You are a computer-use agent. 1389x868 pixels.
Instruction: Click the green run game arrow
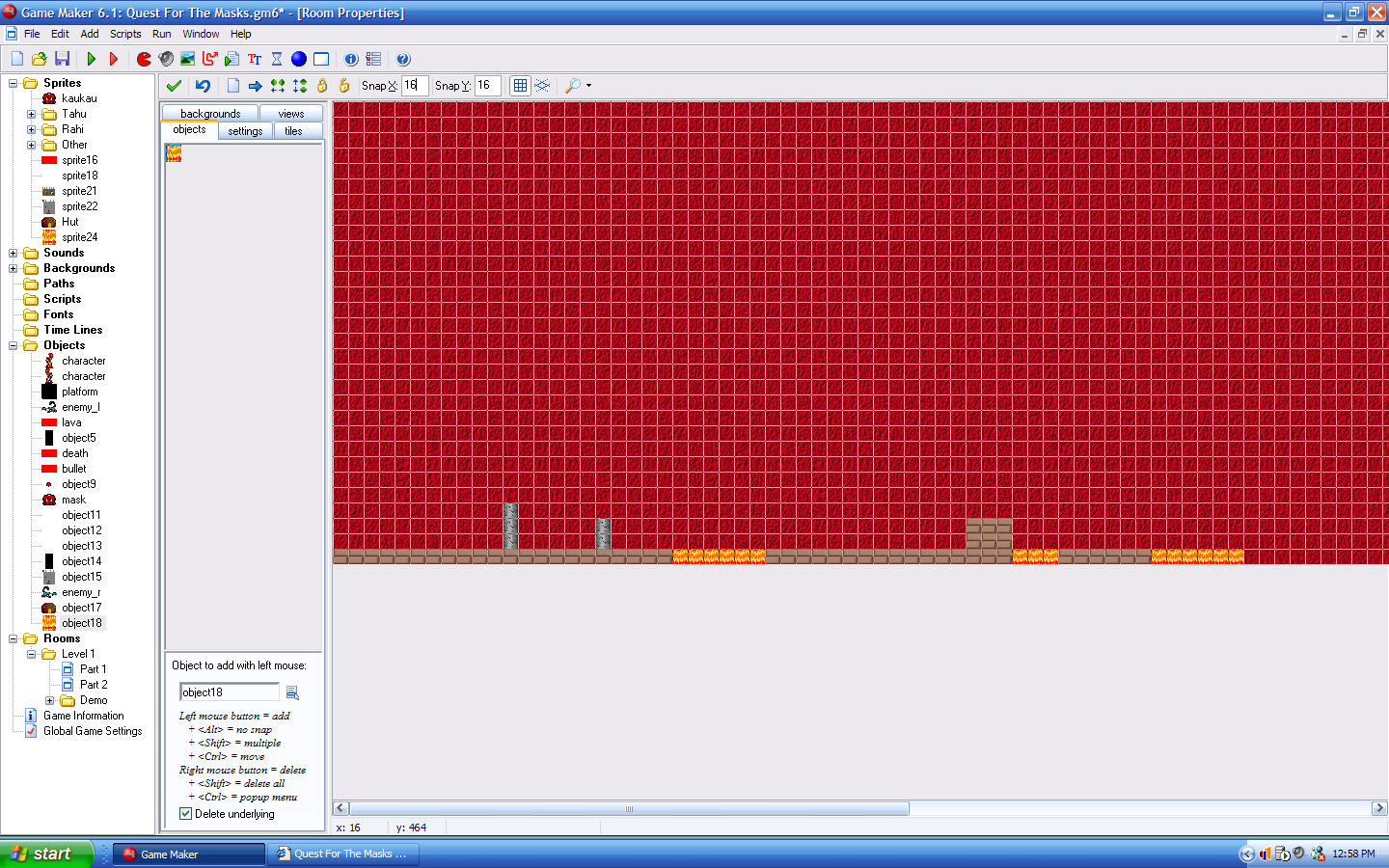click(92, 59)
